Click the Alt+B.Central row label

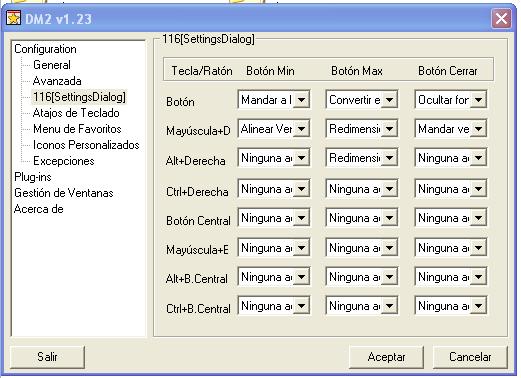pos(197,279)
